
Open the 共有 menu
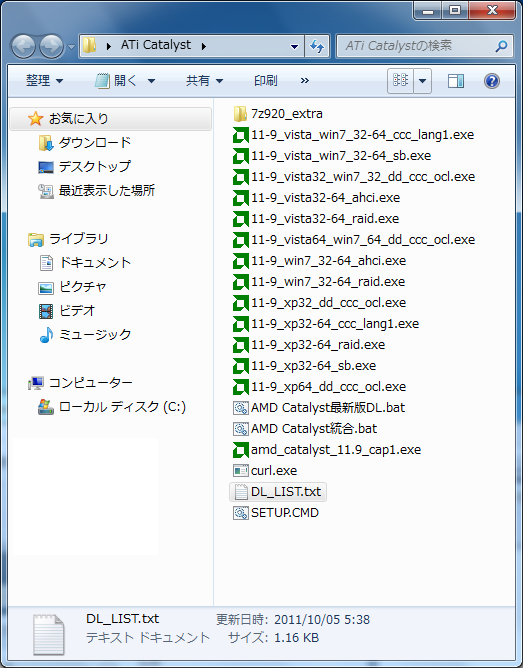tap(204, 81)
